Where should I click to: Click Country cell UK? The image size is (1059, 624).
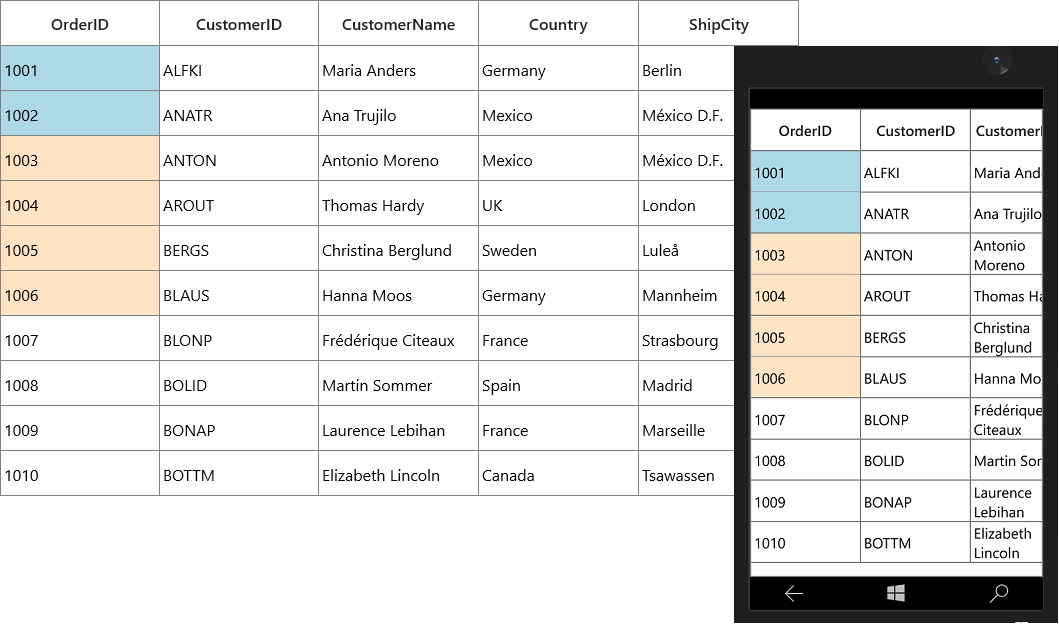click(559, 204)
